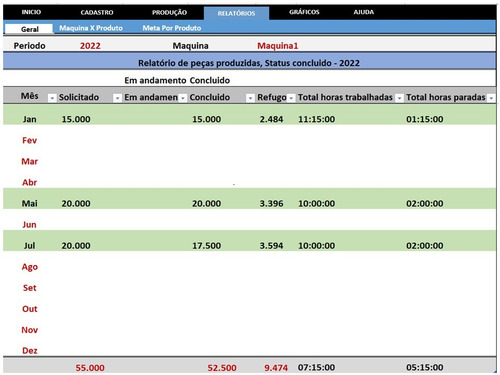Viewport: 500px width, 375px height.
Task: Open the AJUDA tab
Action: tap(364, 12)
